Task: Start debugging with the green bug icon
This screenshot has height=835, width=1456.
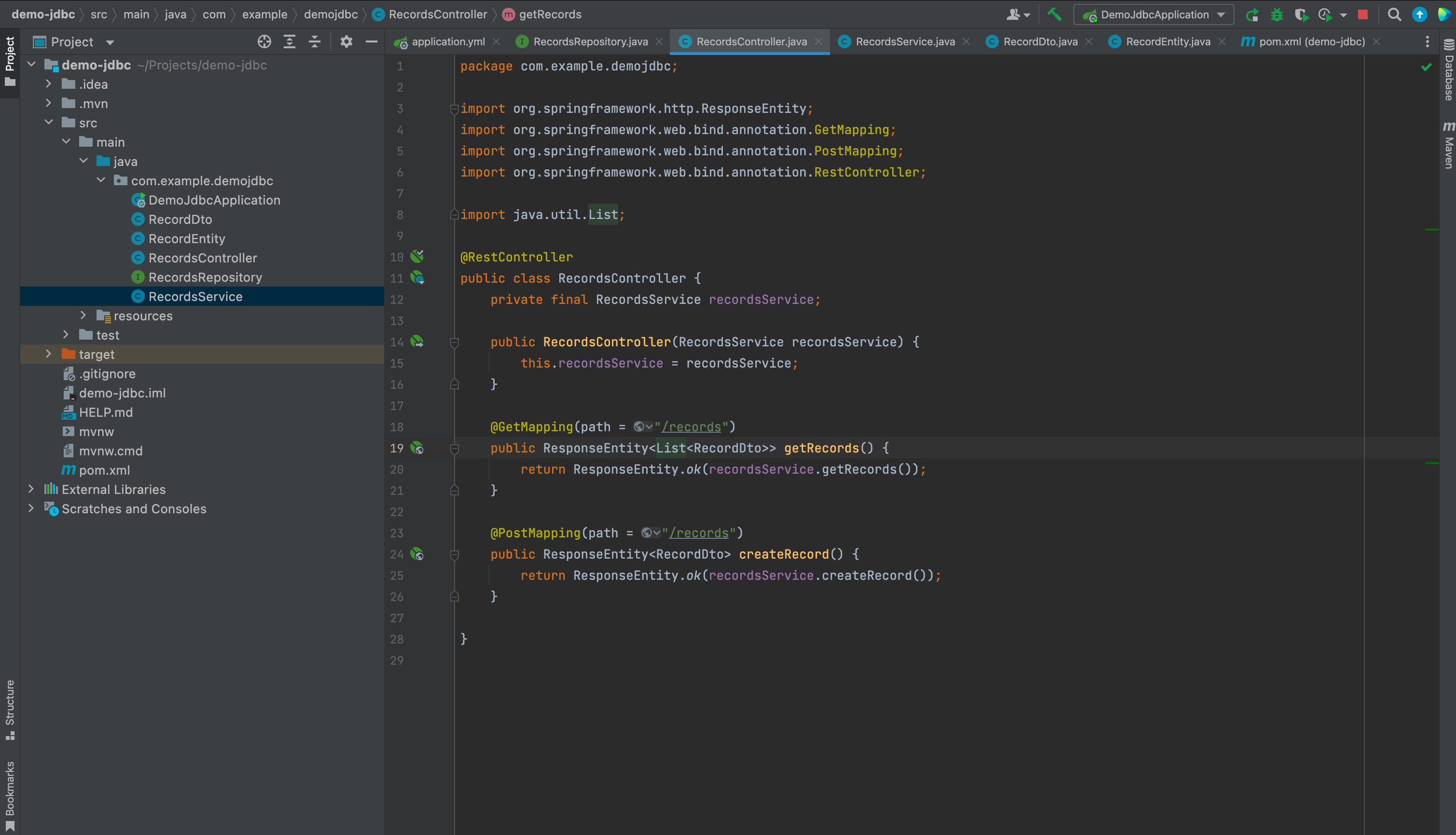Action: (1276, 15)
